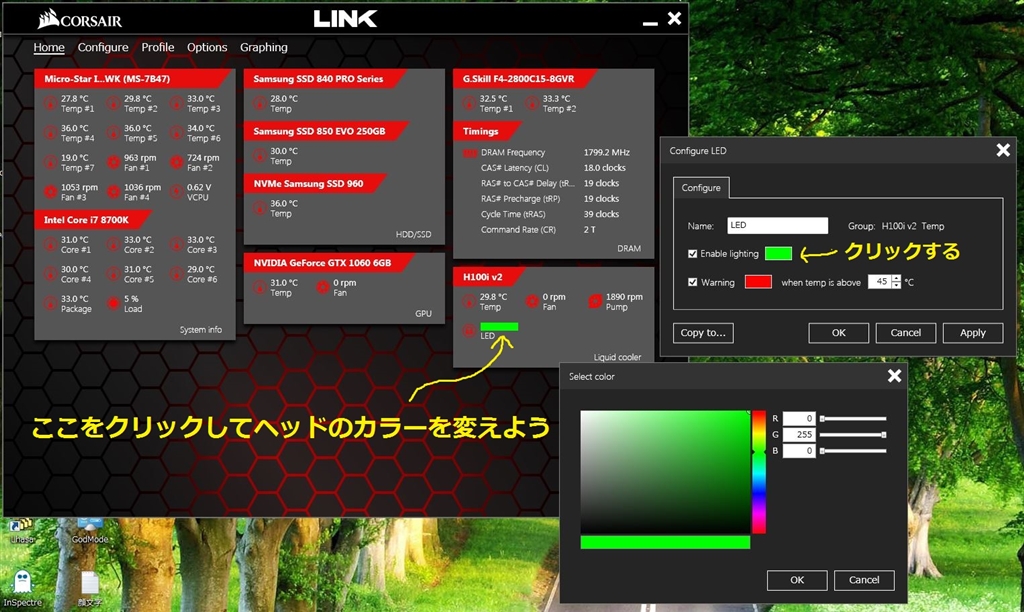Open the GodMode desktop icon
Image resolution: width=1024 pixels, height=612 pixels.
click(x=89, y=531)
